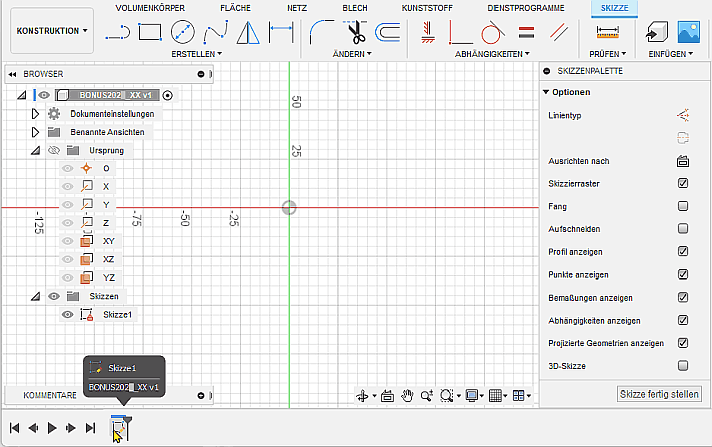Toggle visibility of Skizze1 in browser
The height and width of the screenshot is (447, 712).
(68, 314)
